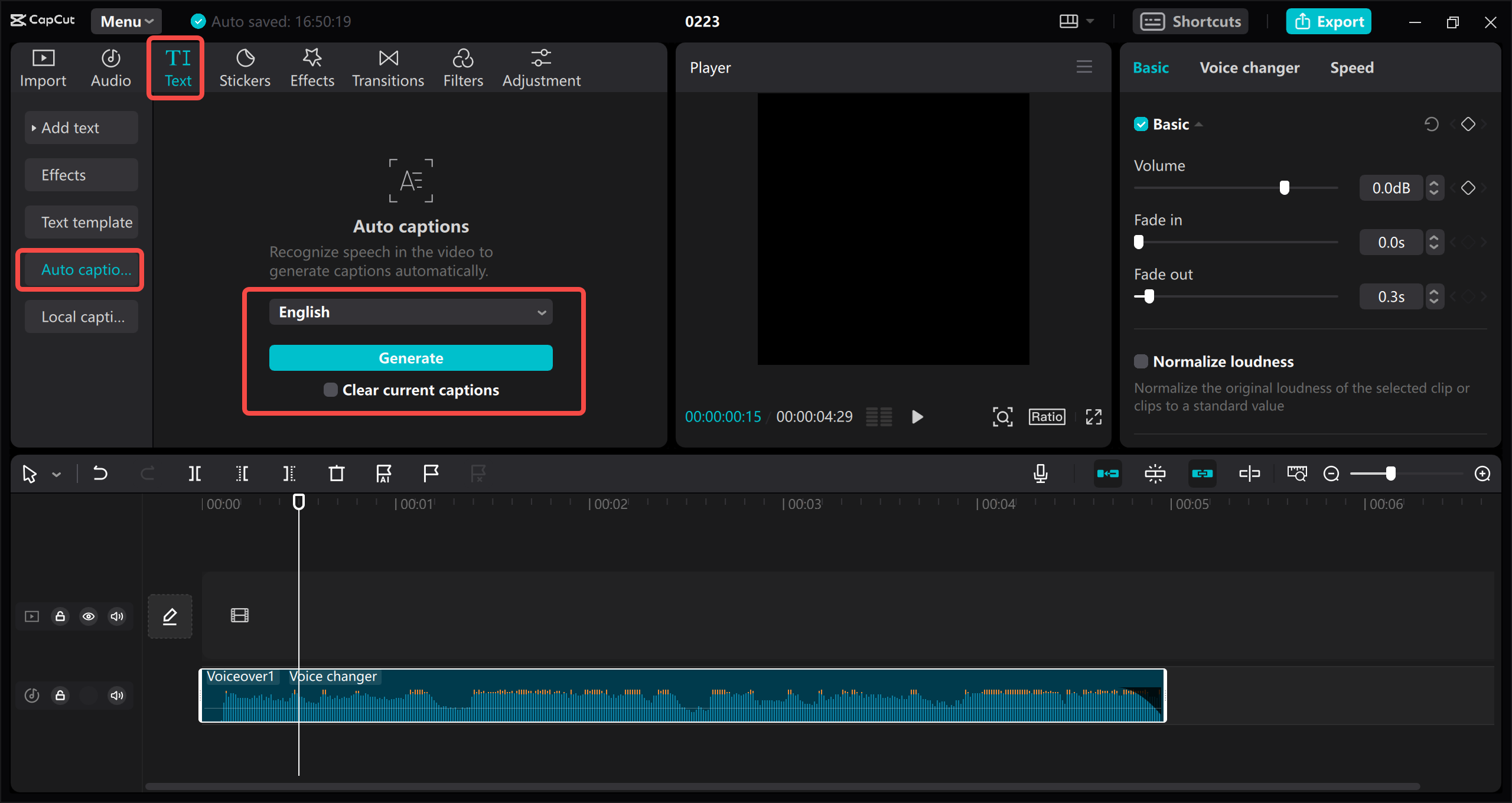The width and height of the screenshot is (1512, 803).
Task: Click the Delete clip icon
Action: click(336, 473)
